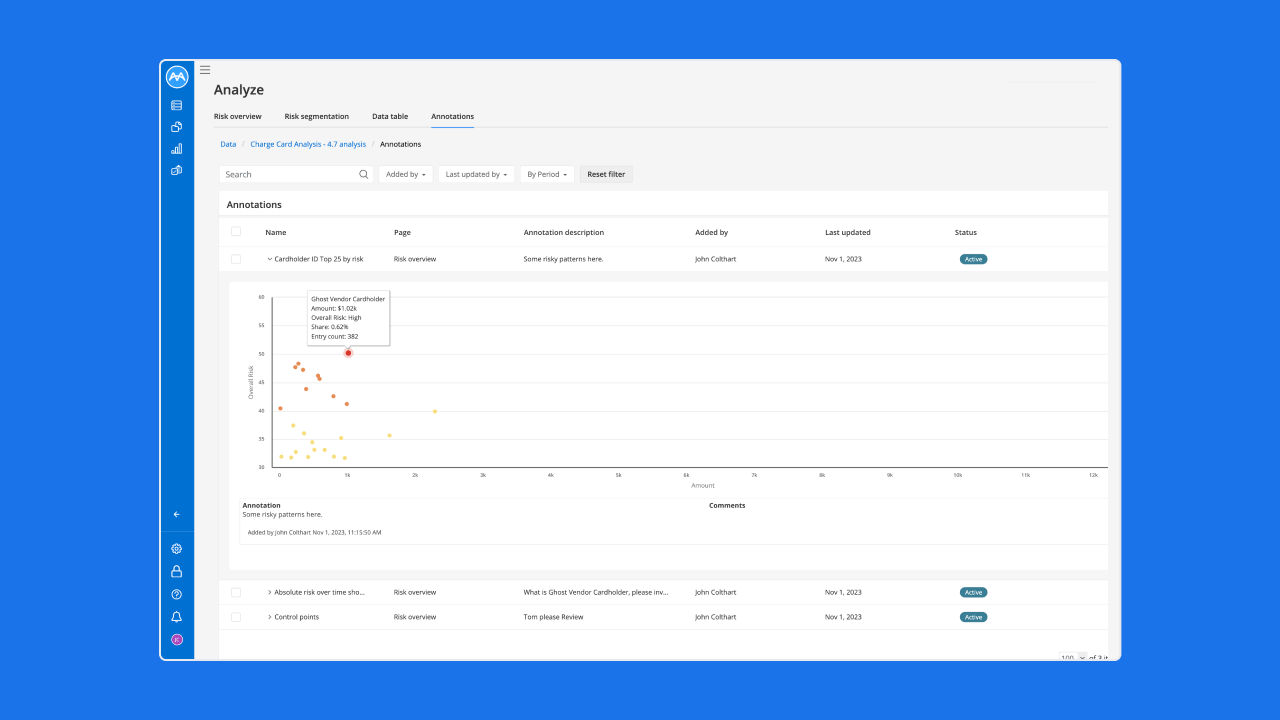
Task: Click the Active badge on Control points row
Action: point(973,617)
